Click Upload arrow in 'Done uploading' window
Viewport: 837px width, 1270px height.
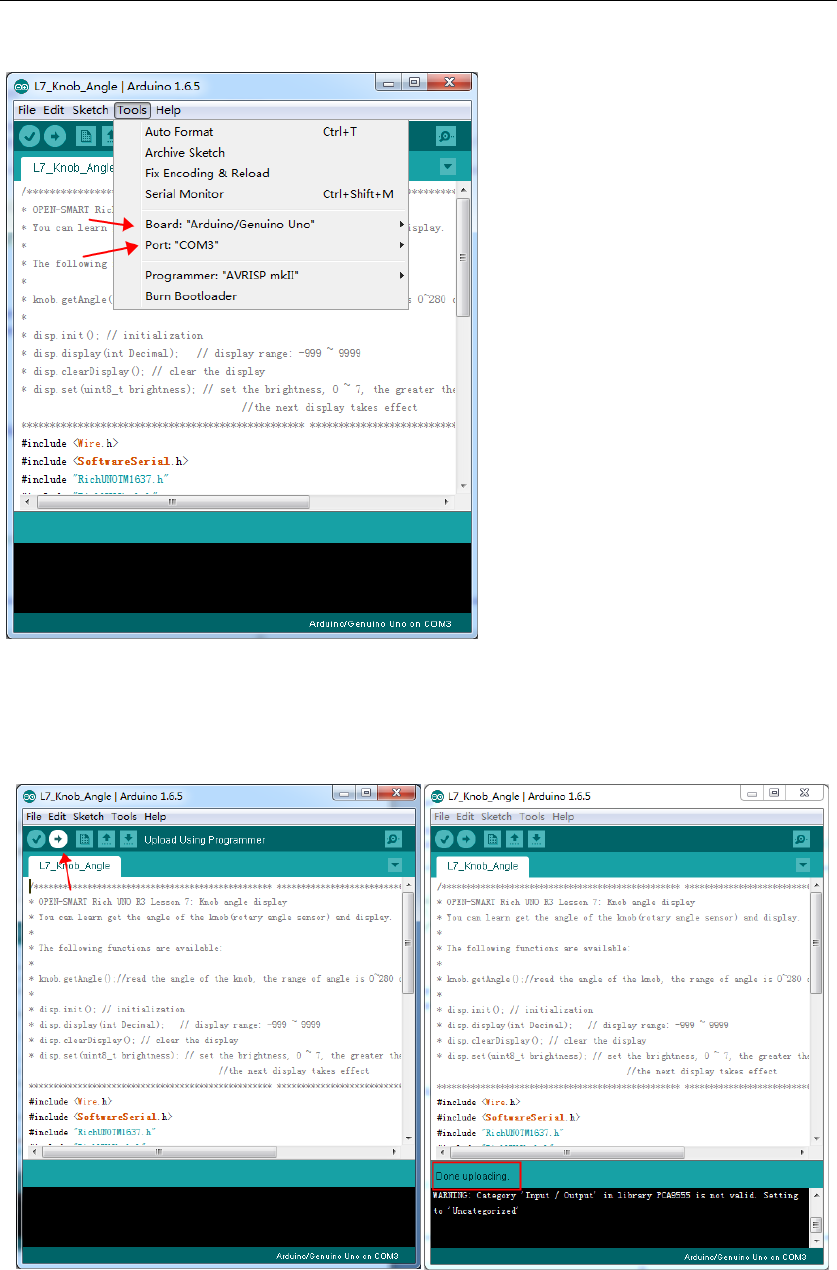[466, 839]
